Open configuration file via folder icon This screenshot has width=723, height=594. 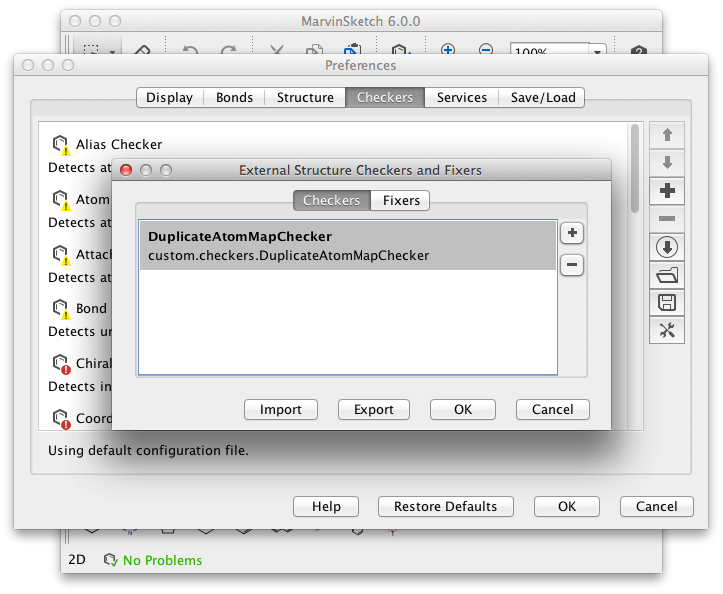pos(667,274)
